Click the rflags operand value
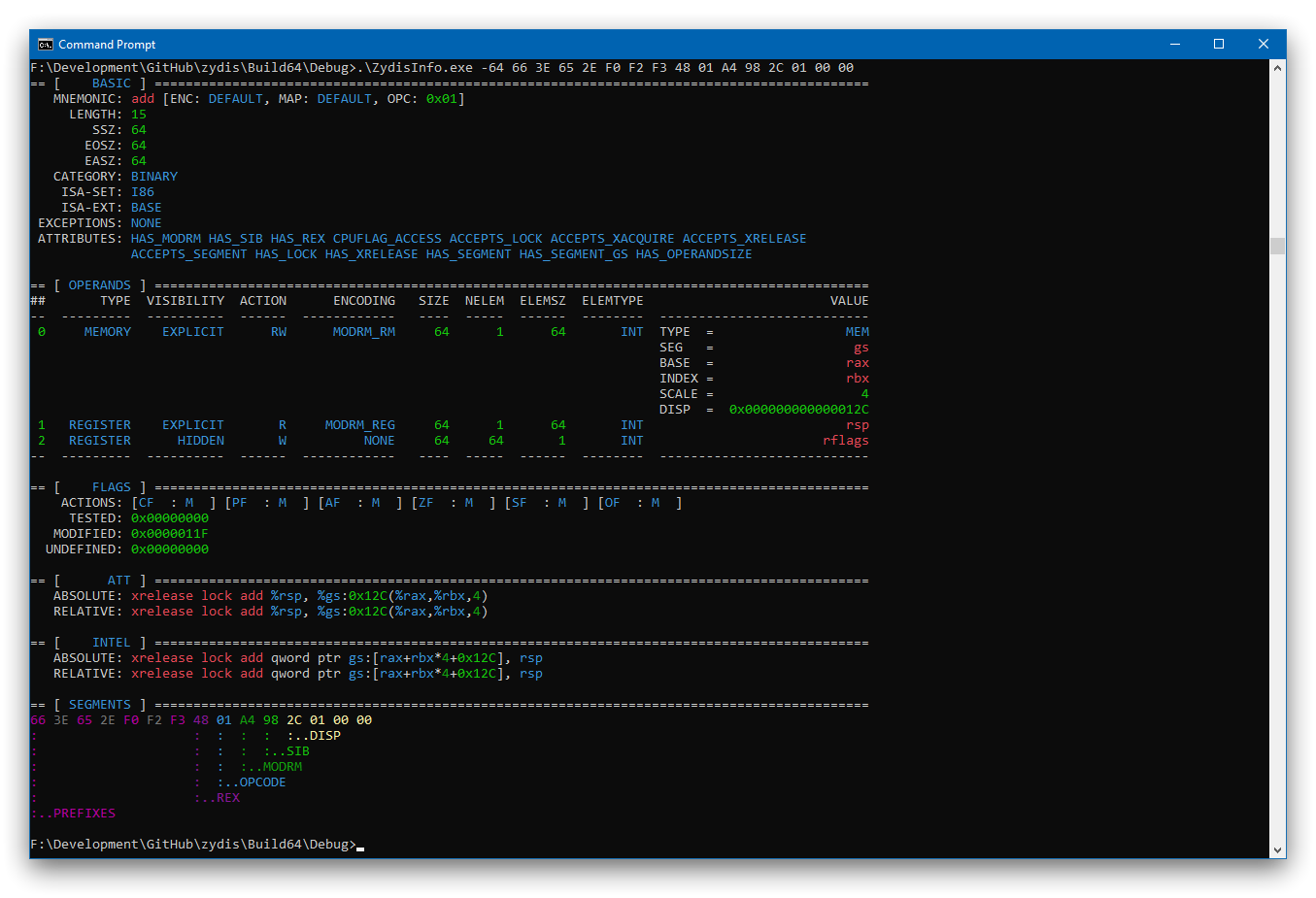Image resolution: width=1316 pixels, height=898 pixels. click(845, 441)
